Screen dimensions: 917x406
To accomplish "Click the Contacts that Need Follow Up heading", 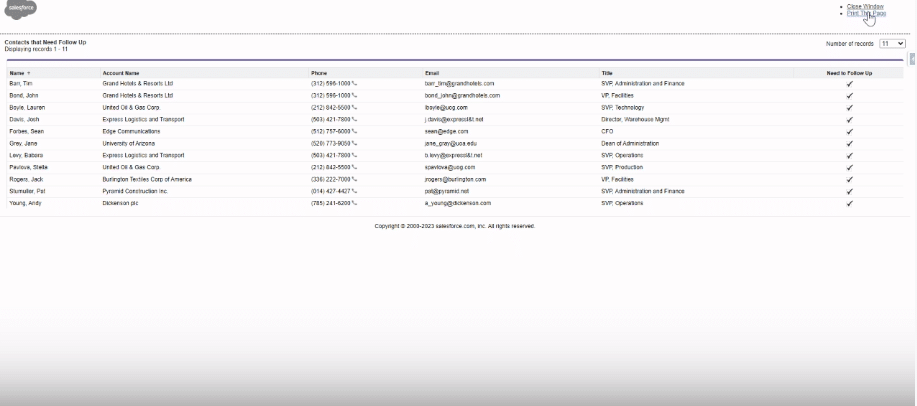I will click(x=45, y=43).
